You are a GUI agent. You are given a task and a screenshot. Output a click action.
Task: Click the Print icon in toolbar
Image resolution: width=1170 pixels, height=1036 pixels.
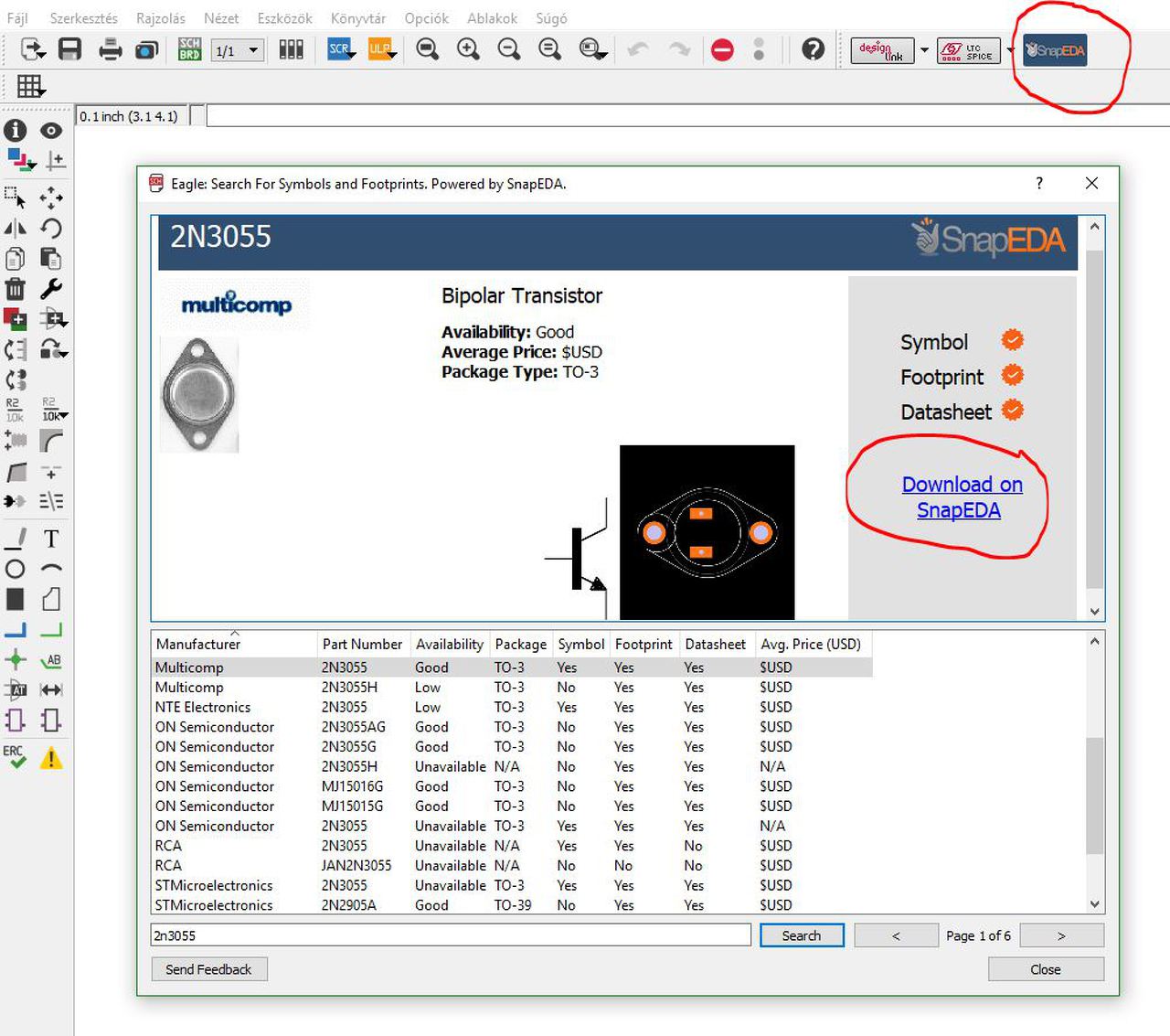point(111,49)
